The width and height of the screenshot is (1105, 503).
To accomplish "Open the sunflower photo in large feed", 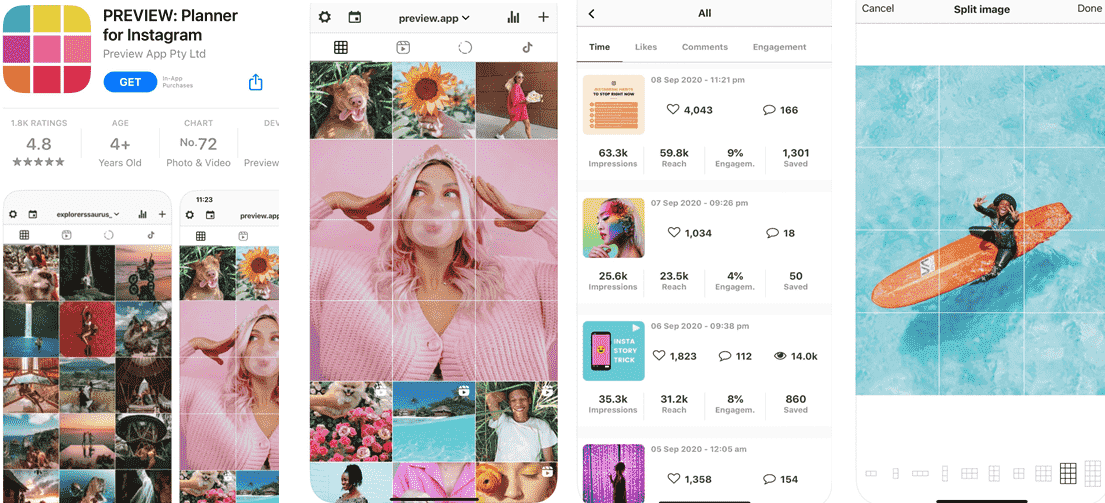I will click(x=433, y=100).
